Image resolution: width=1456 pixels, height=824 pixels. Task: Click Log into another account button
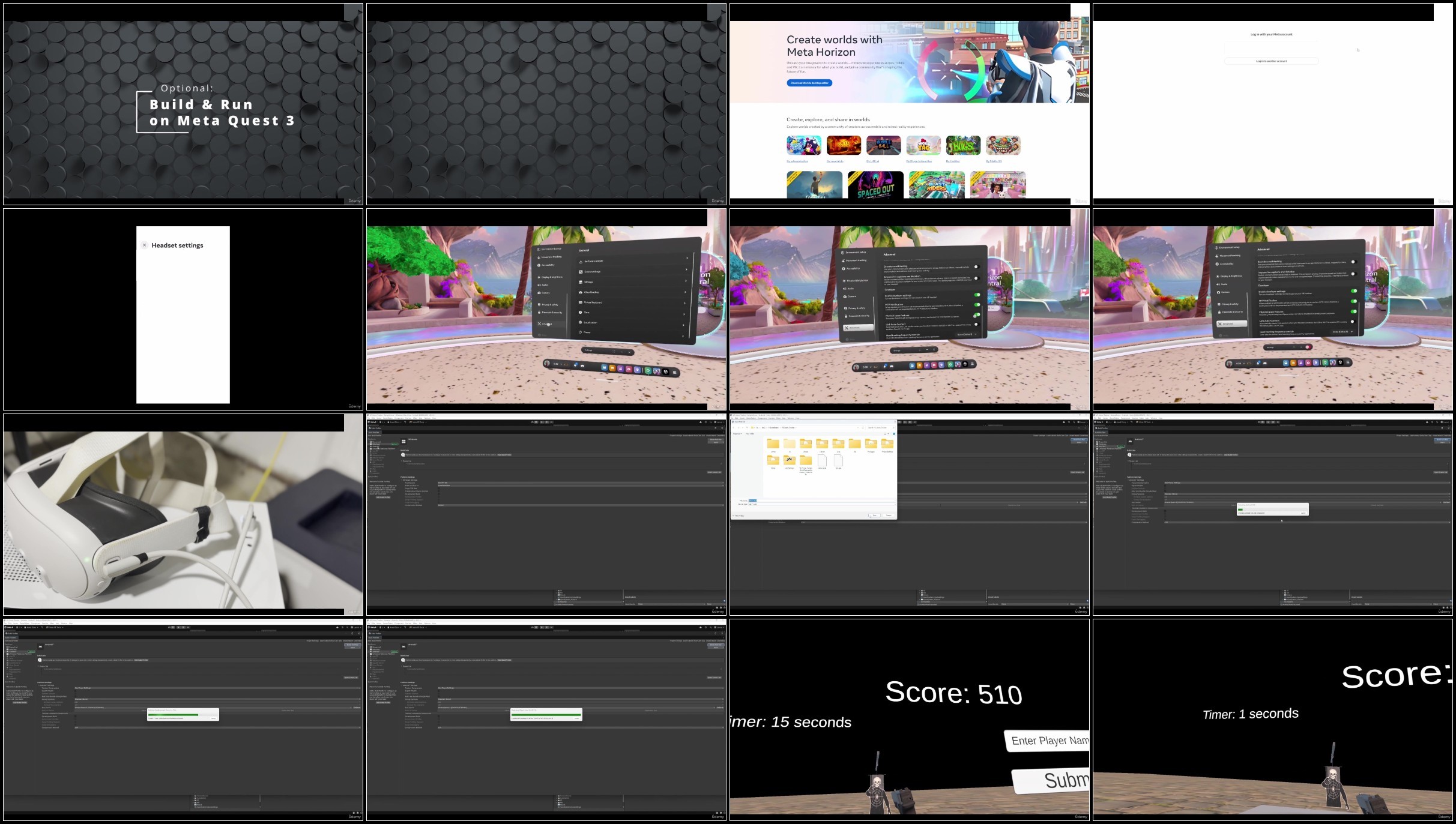tap(1271, 61)
